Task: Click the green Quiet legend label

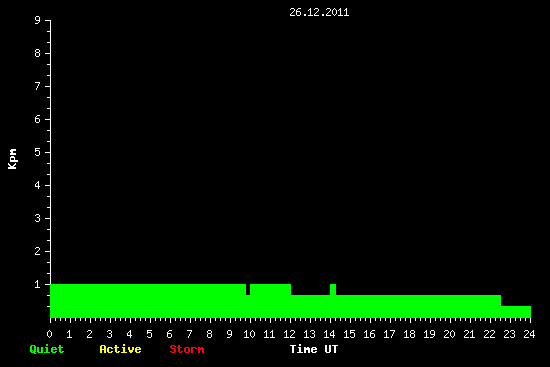Action: [47, 349]
